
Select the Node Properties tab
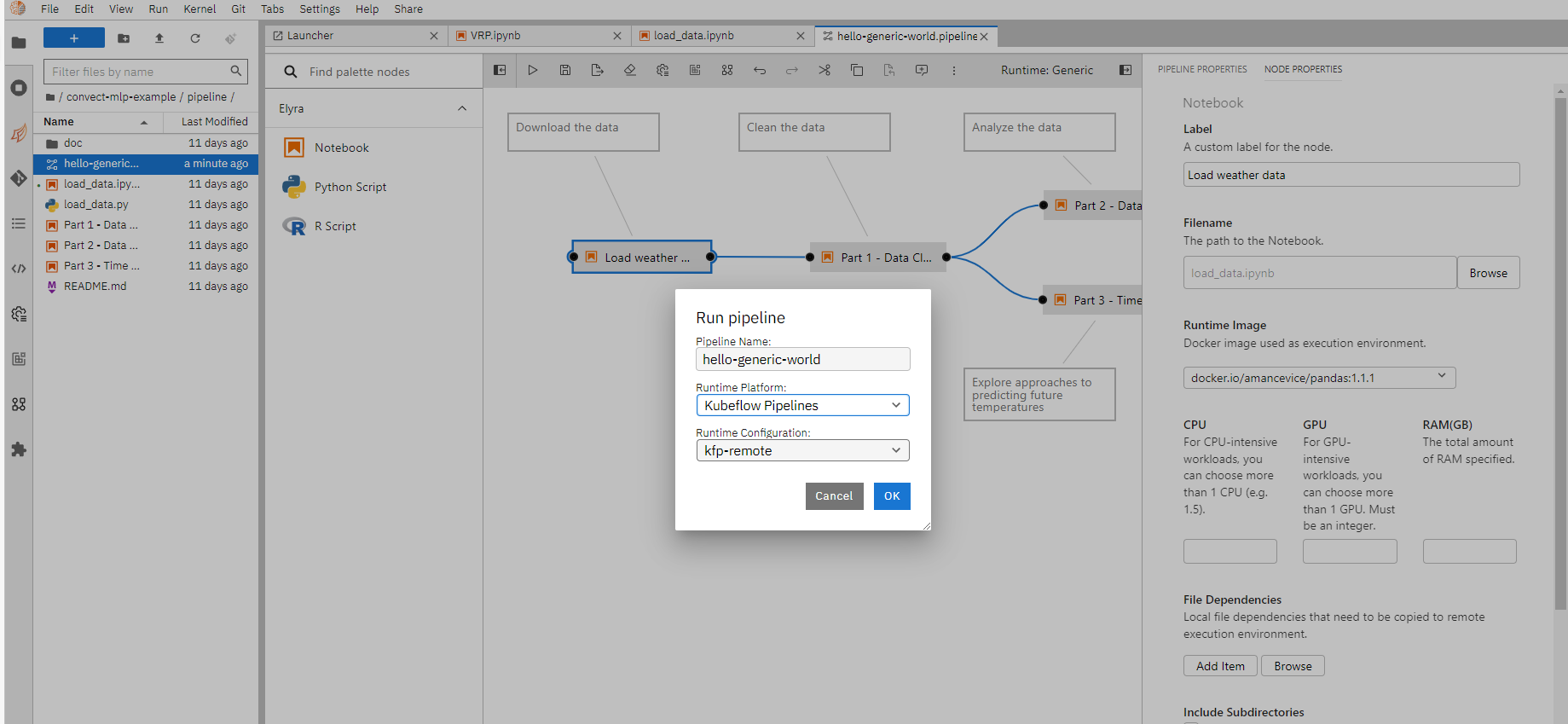(1303, 69)
